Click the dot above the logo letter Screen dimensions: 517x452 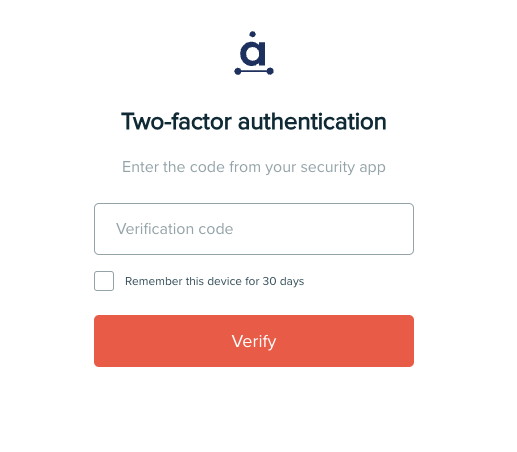point(252,34)
